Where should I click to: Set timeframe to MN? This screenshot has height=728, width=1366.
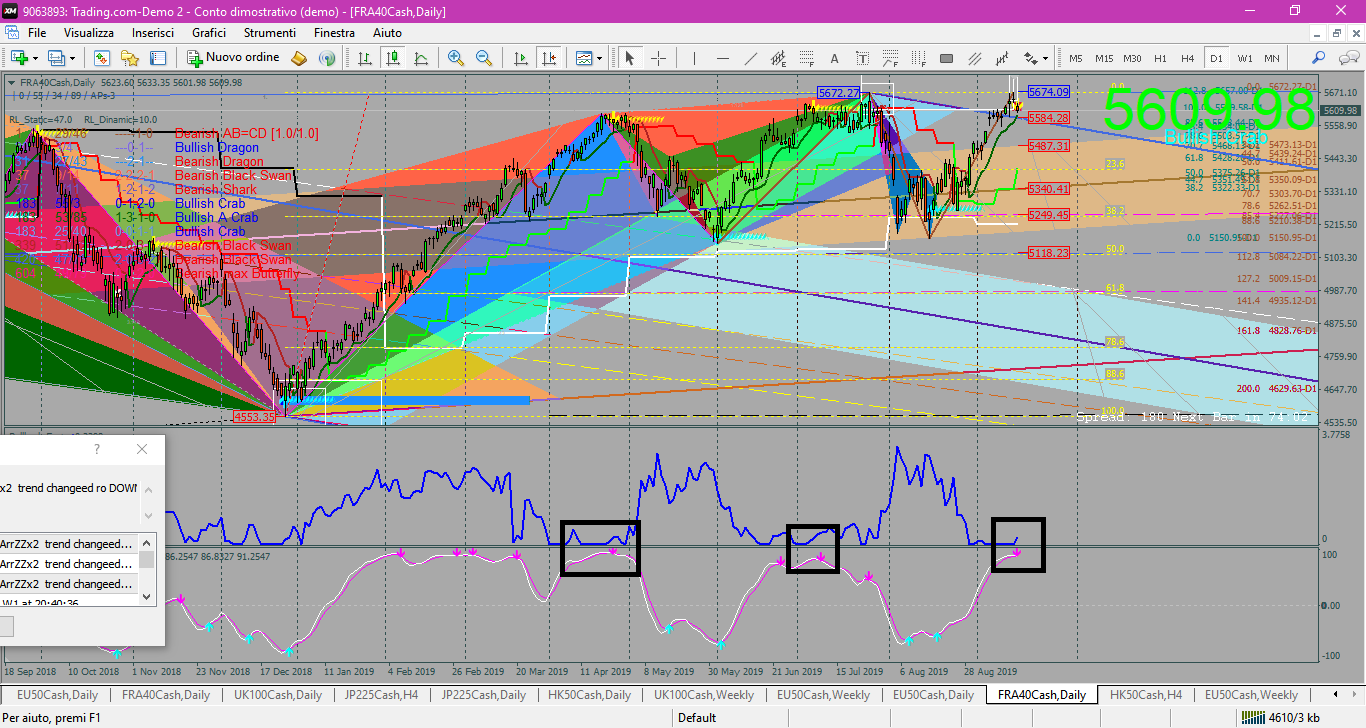point(1272,58)
